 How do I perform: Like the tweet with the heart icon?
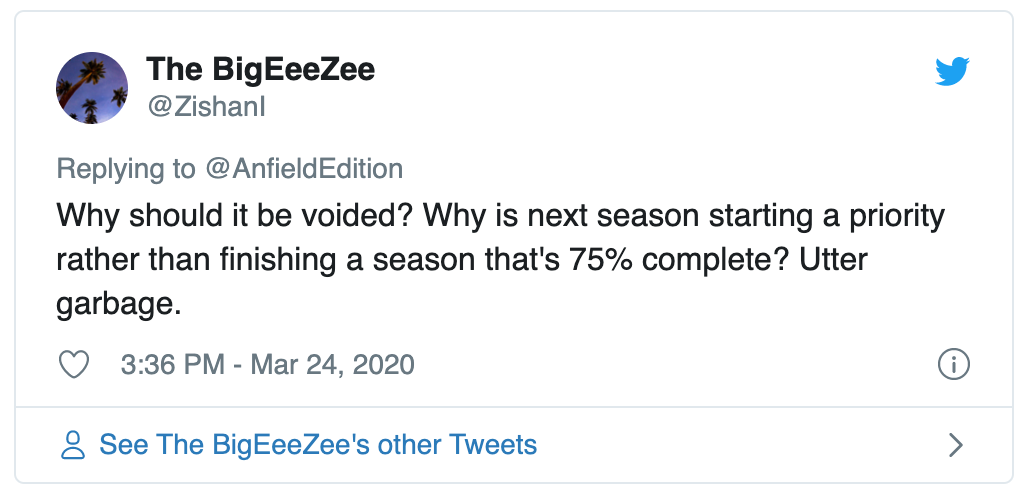click(x=74, y=364)
